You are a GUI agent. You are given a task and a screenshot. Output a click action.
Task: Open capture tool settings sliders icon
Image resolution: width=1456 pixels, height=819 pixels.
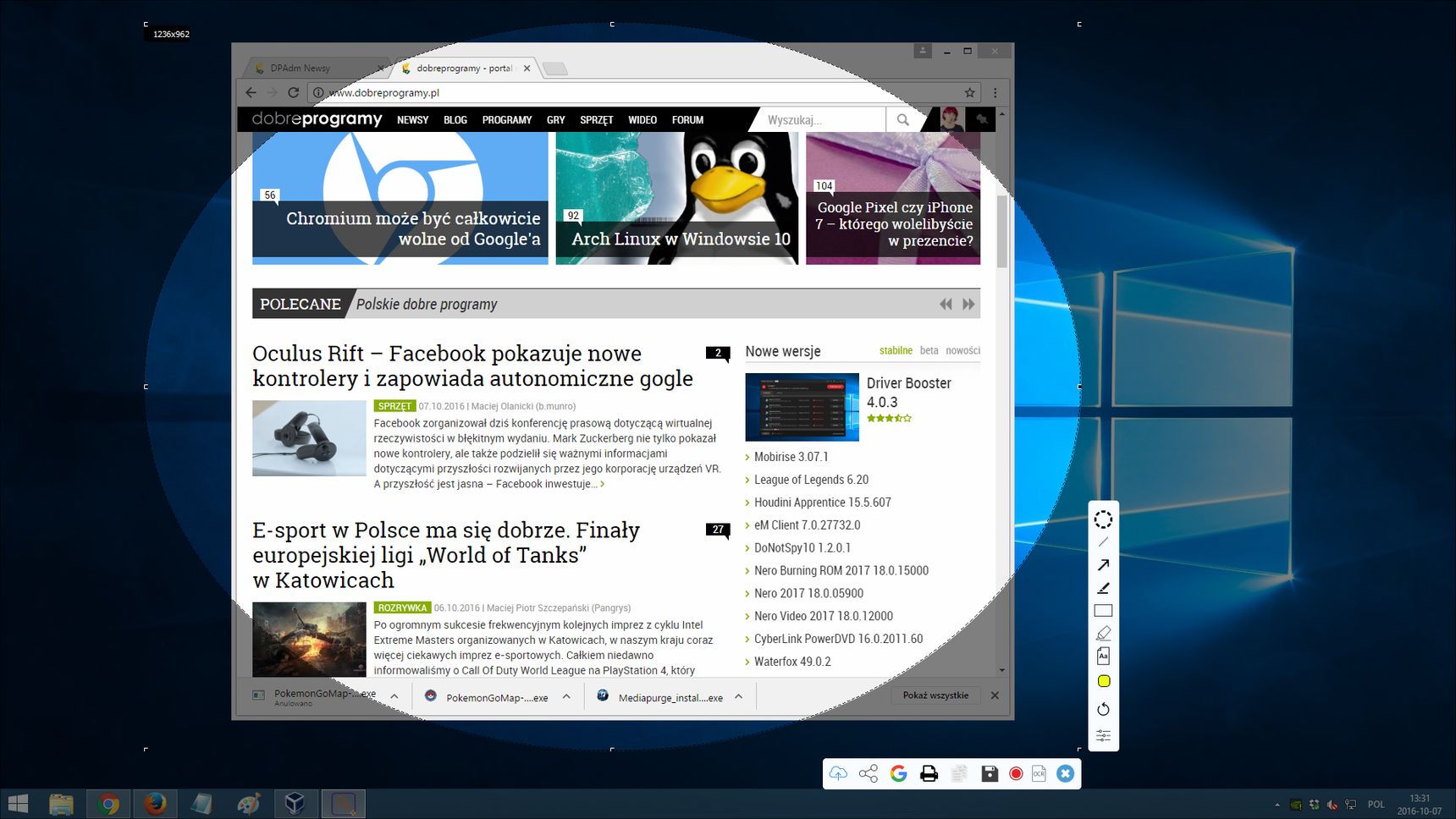(1103, 735)
